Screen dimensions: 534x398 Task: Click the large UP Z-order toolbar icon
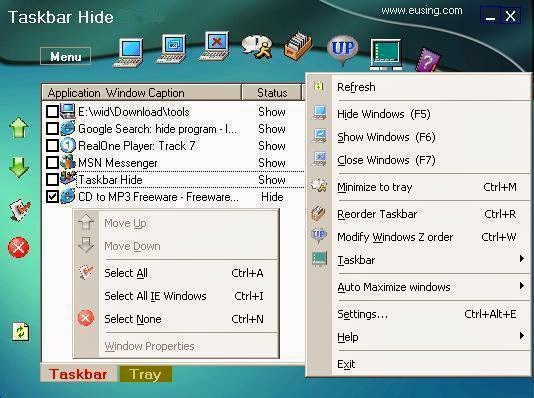pyautogui.click(x=343, y=49)
